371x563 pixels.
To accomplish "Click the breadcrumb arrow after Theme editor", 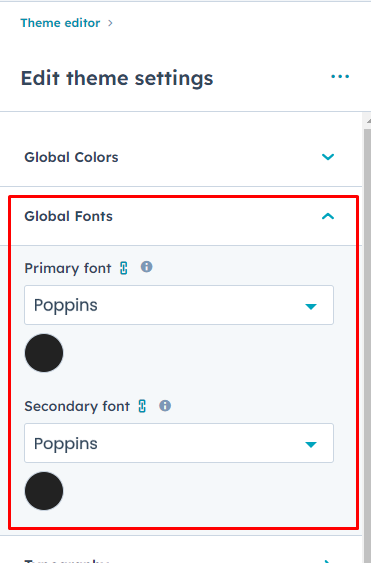I will 110,23.
